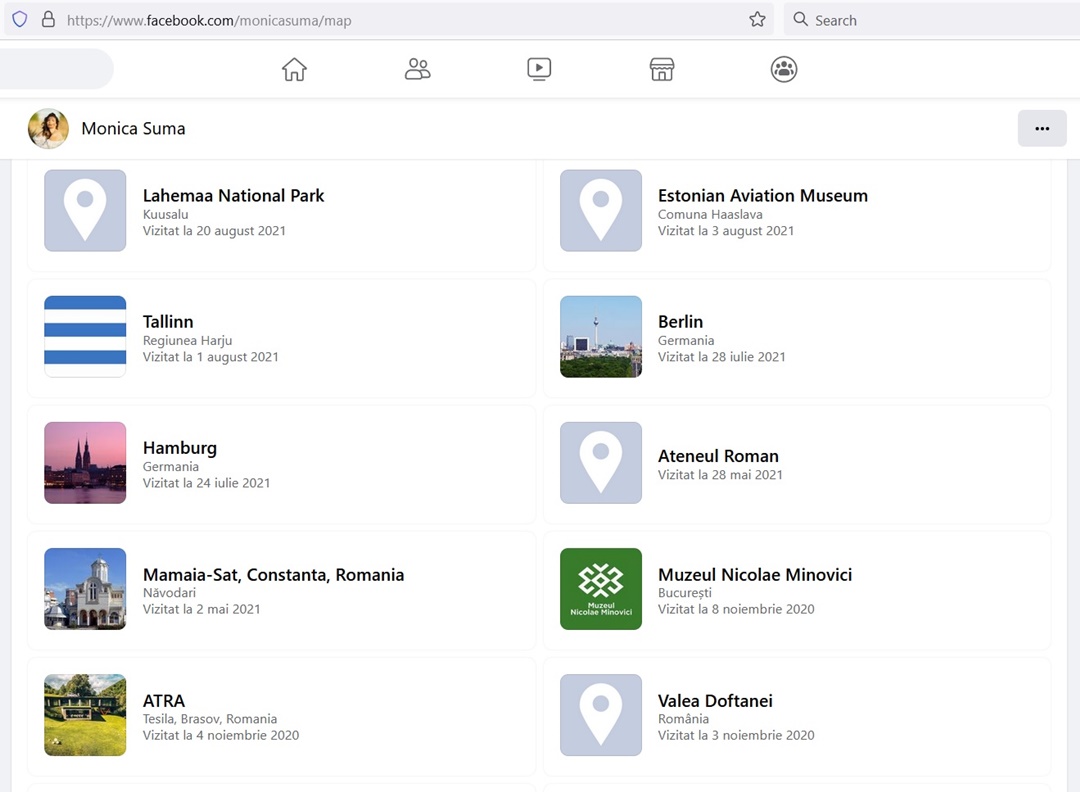Screen dimensions: 1080x792
Task: Click the Tallinn flag thumbnail
Action: [85, 336]
